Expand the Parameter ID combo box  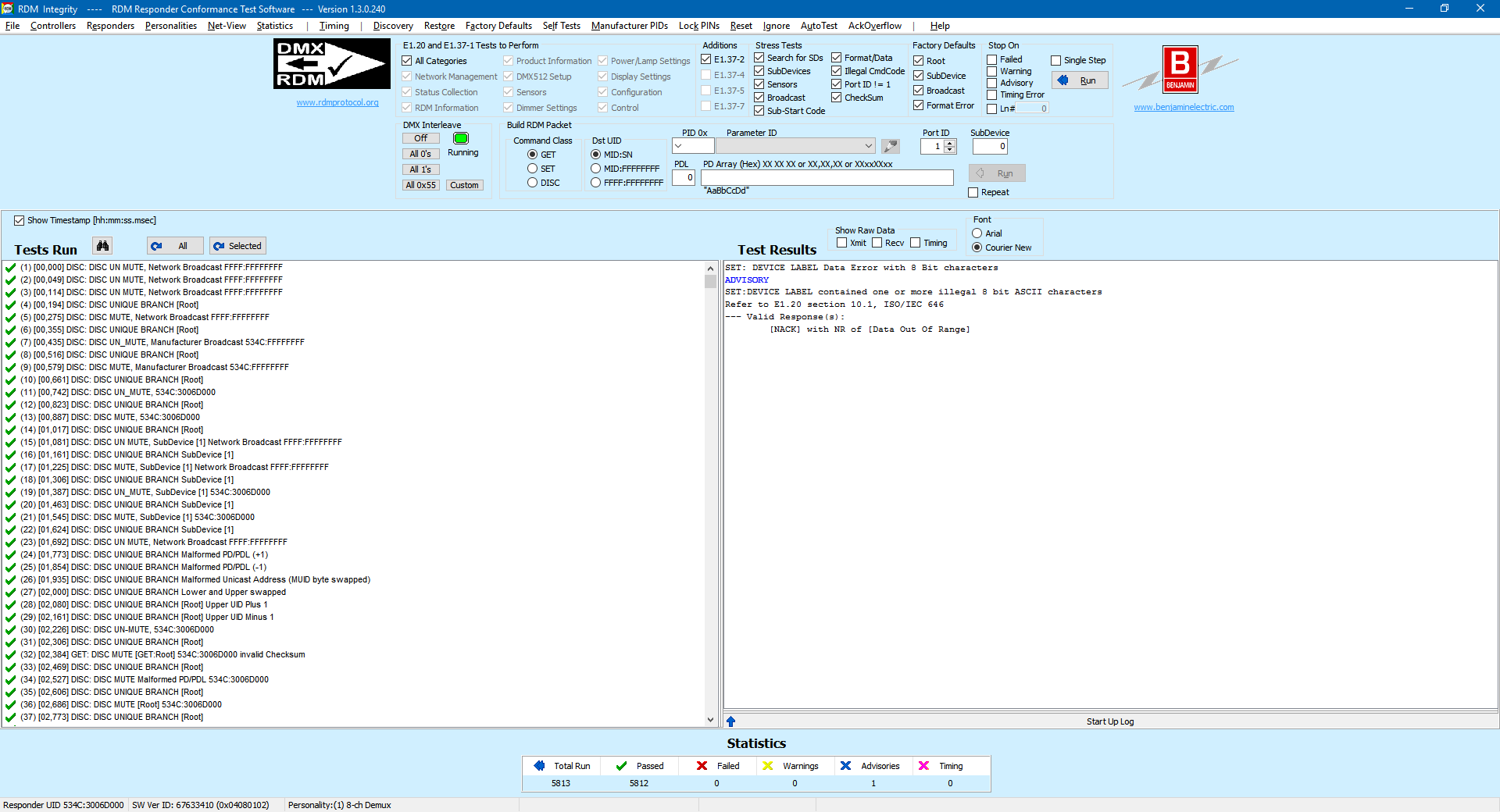pos(868,146)
